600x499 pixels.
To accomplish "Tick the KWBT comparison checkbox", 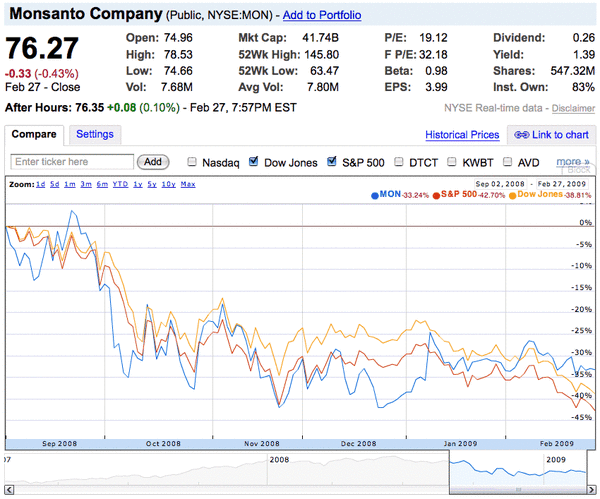I will [x=452, y=162].
